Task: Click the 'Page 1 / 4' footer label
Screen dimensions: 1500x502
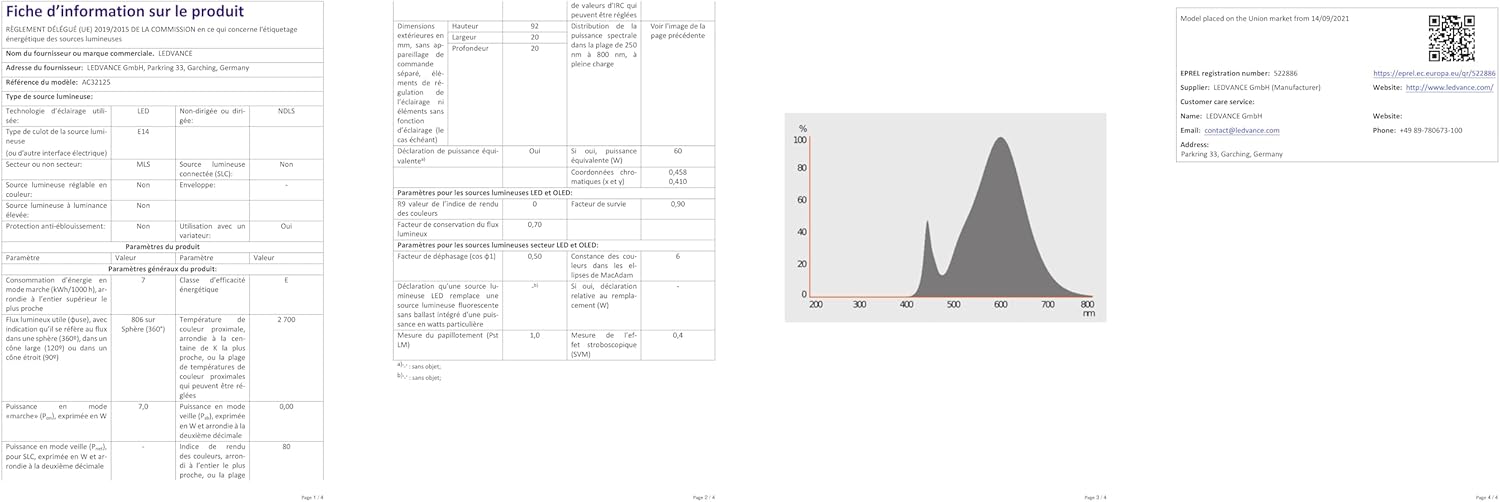Action: coord(312,497)
